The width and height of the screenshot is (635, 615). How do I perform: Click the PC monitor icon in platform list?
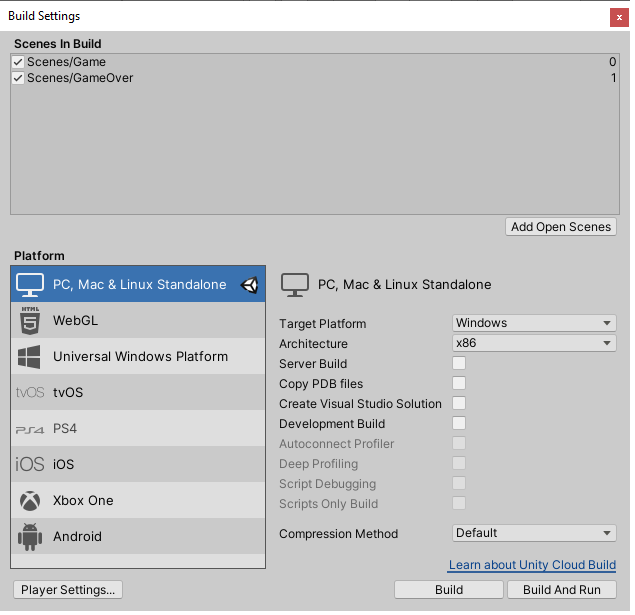coord(30,285)
